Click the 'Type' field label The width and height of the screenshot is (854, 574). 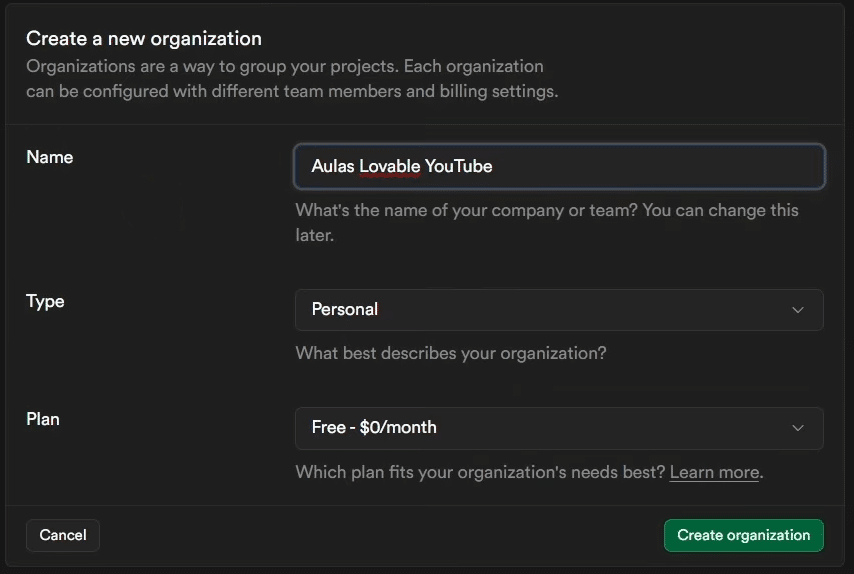click(x=45, y=301)
